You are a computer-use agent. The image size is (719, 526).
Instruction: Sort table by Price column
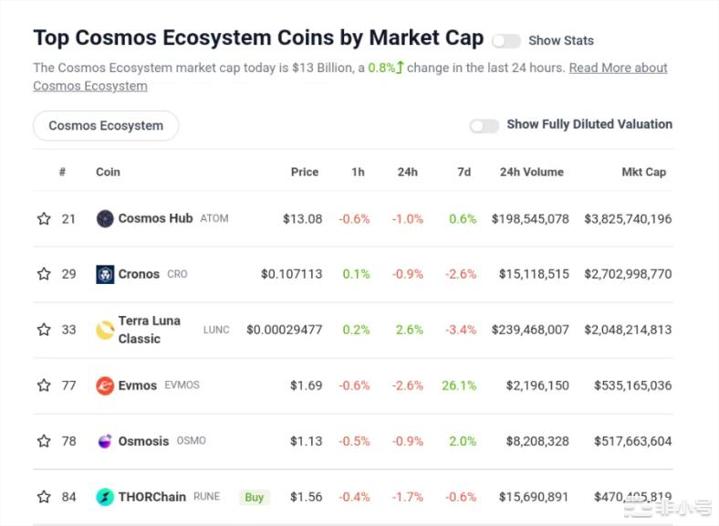pos(304,172)
